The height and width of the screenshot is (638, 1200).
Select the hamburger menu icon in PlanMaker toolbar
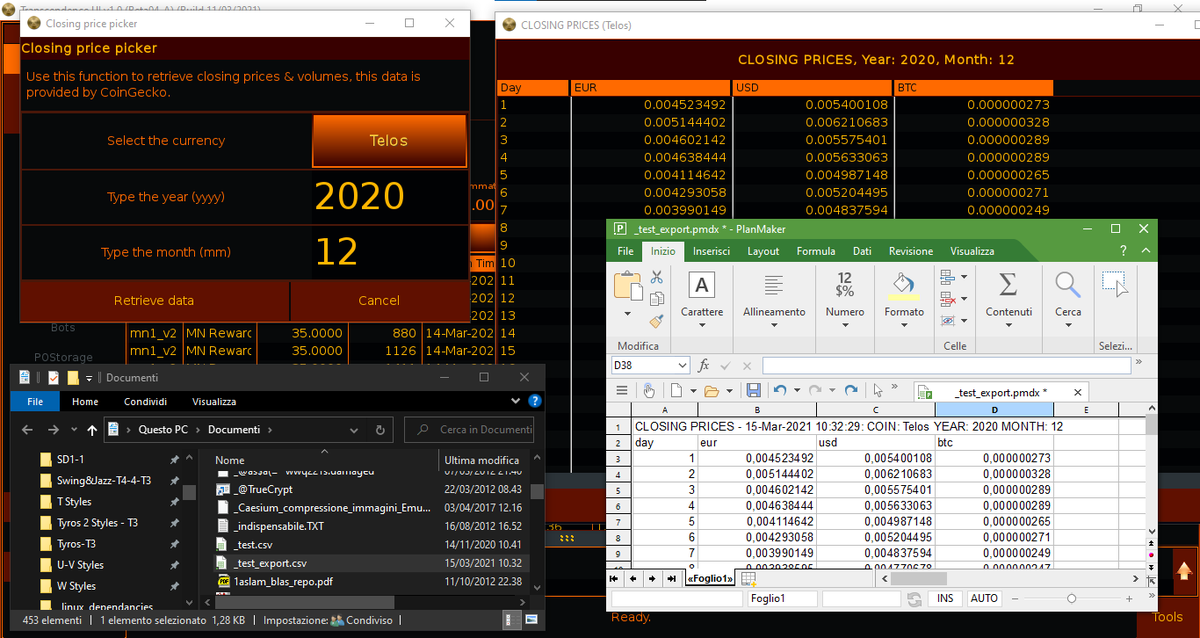(x=622, y=390)
